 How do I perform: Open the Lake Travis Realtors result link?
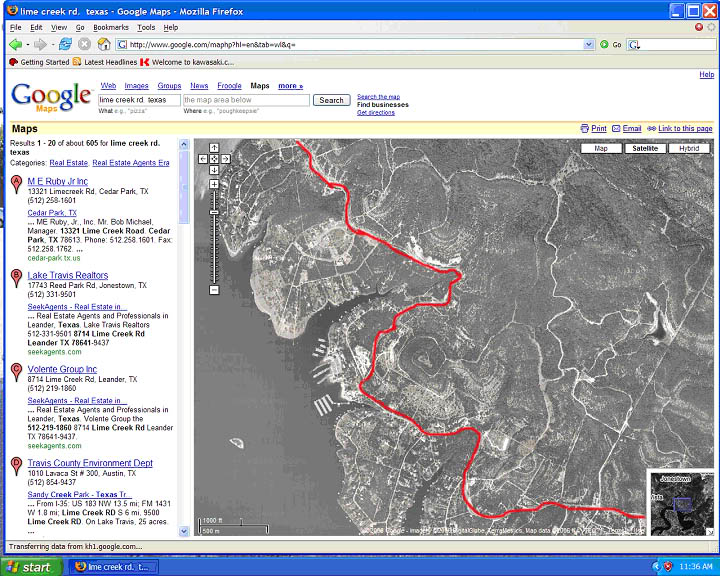click(x=68, y=275)
